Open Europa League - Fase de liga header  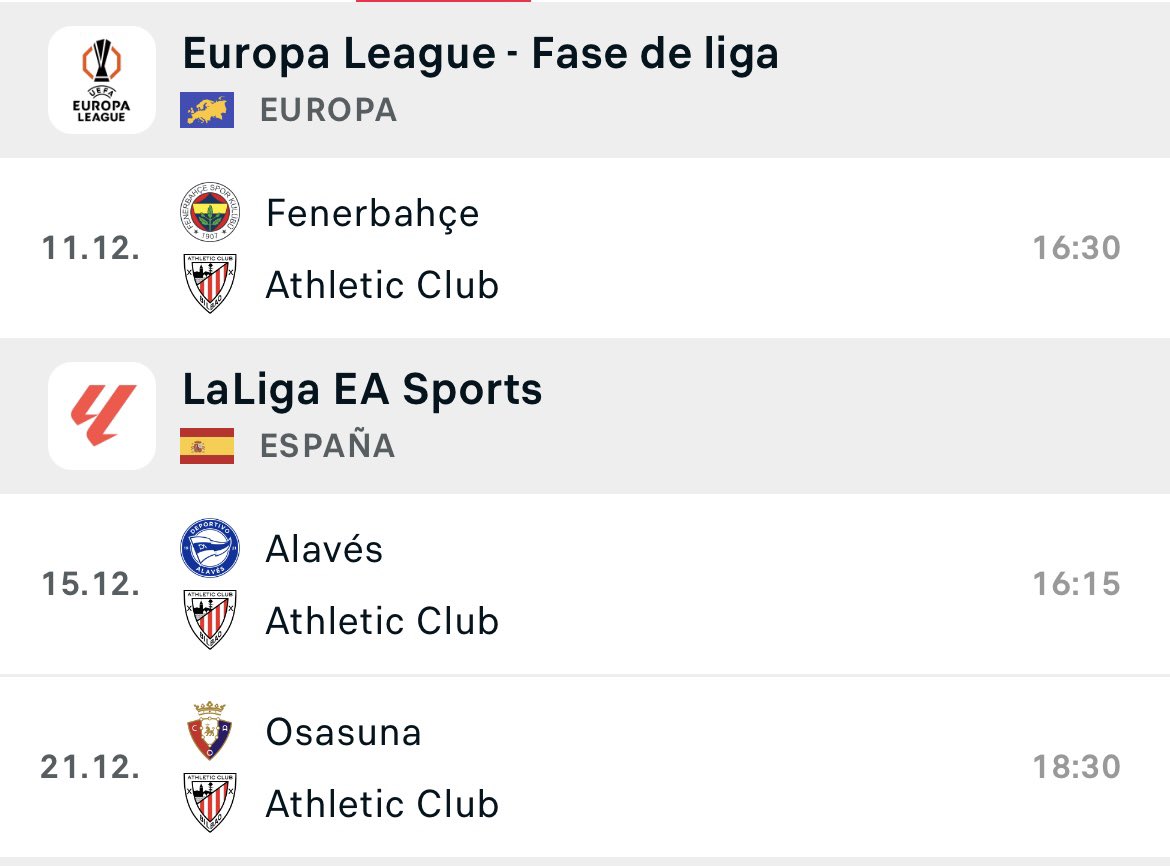coord(481,54)
